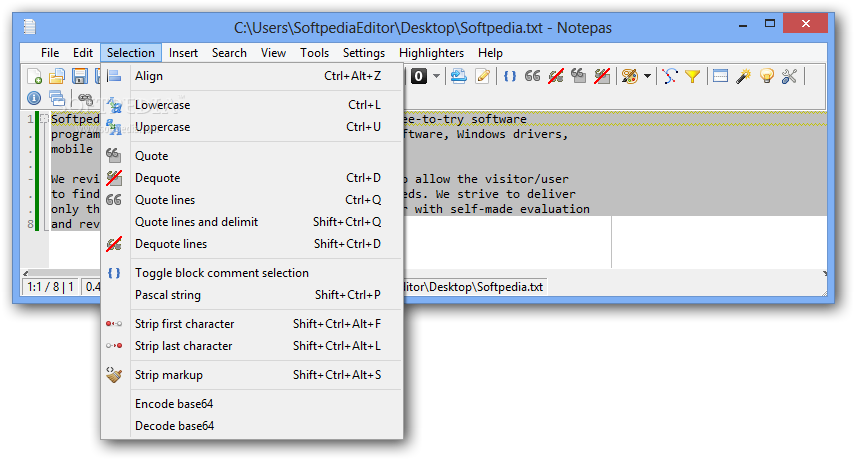Select Quote lines and delimit
This screenshot has height=460, width=855.
[252, 222]
